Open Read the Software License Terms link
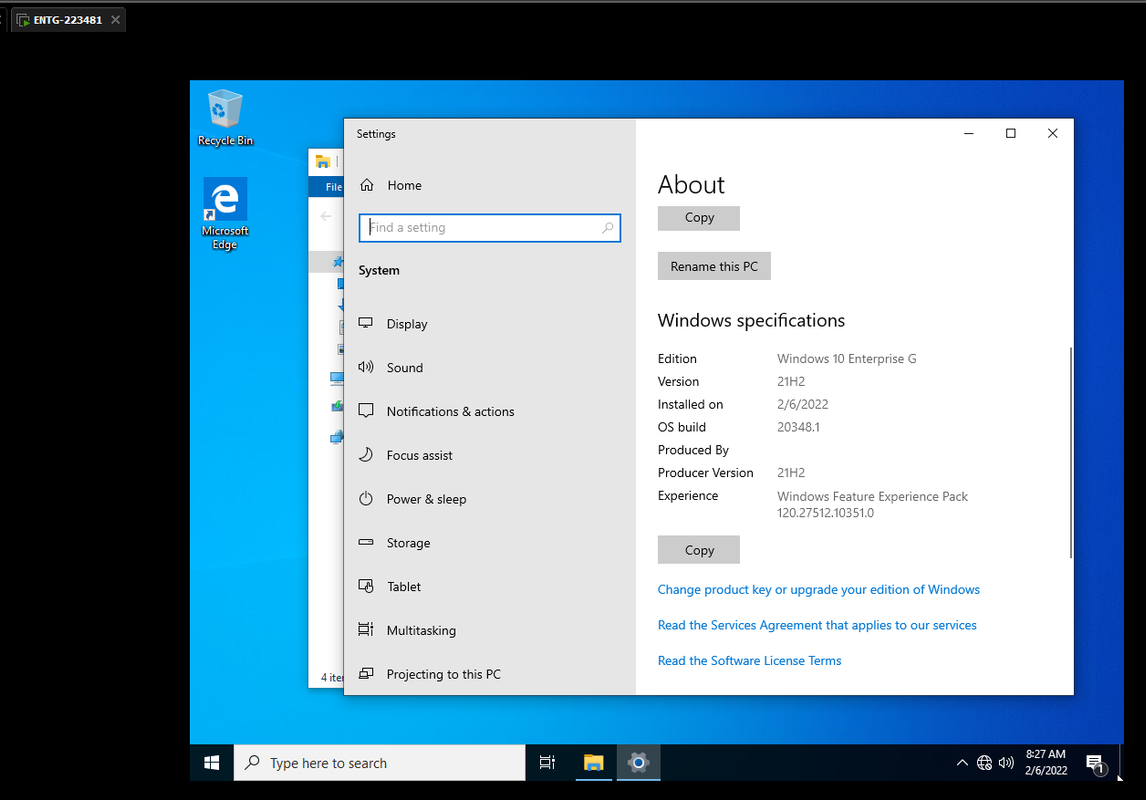 tap(749, 661)
